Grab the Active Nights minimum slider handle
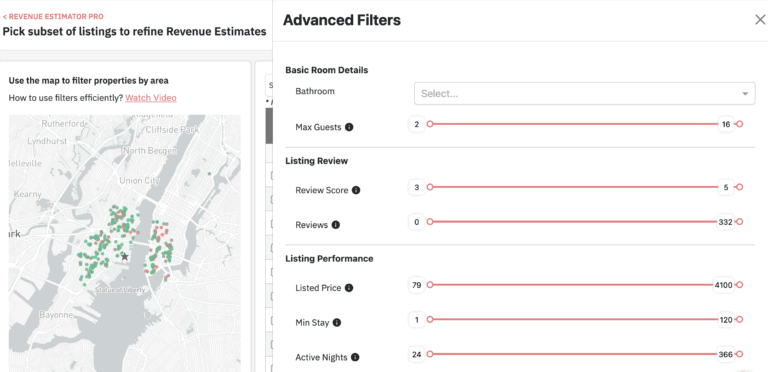768x372 pixels. point(430,354)
